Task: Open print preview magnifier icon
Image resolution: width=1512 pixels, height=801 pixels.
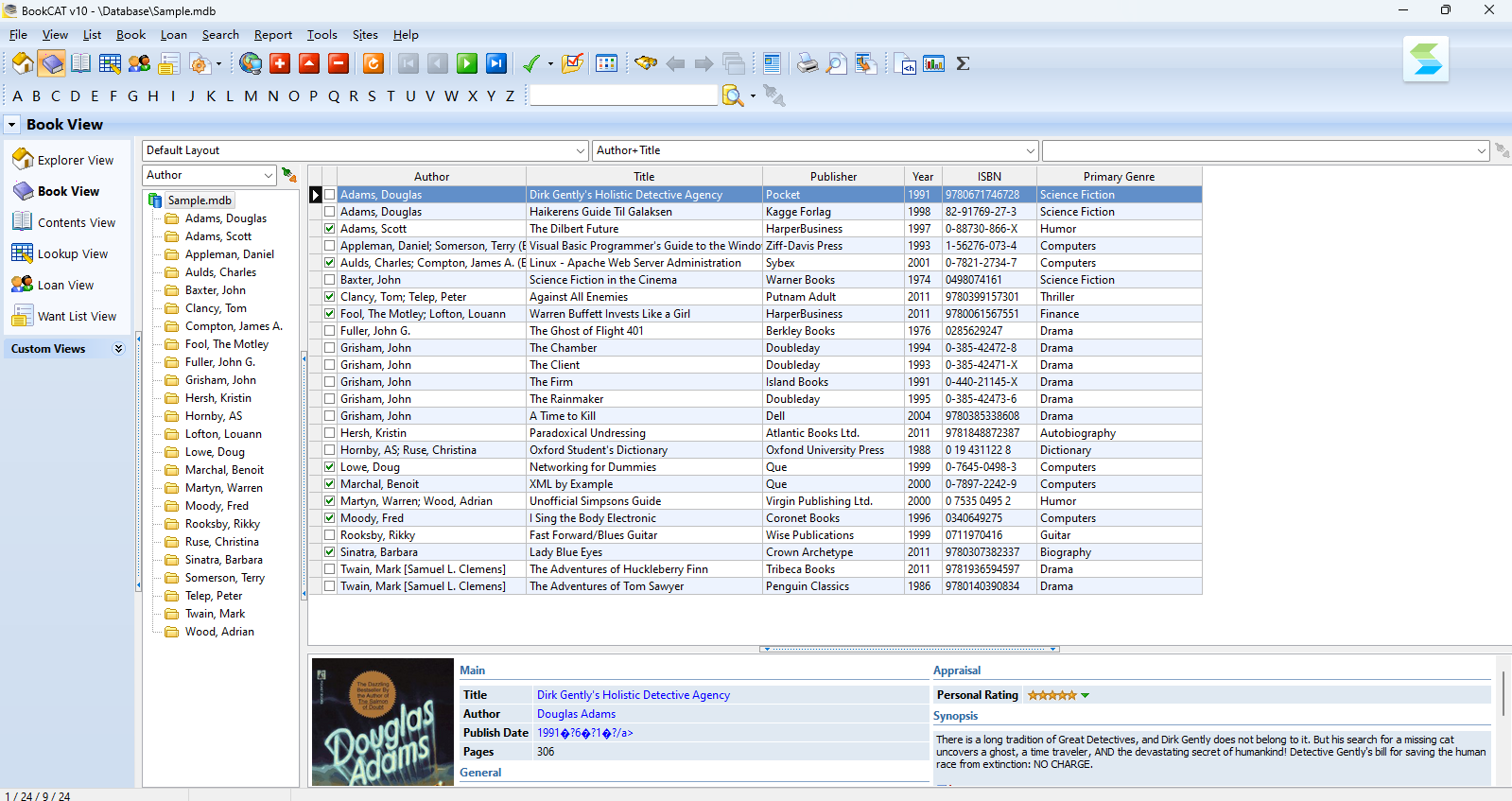Action: 837,63
